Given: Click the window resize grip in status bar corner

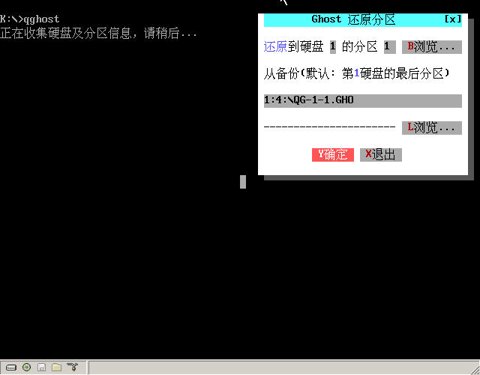Looking at the screenshot, I should [x=475, y=370].
